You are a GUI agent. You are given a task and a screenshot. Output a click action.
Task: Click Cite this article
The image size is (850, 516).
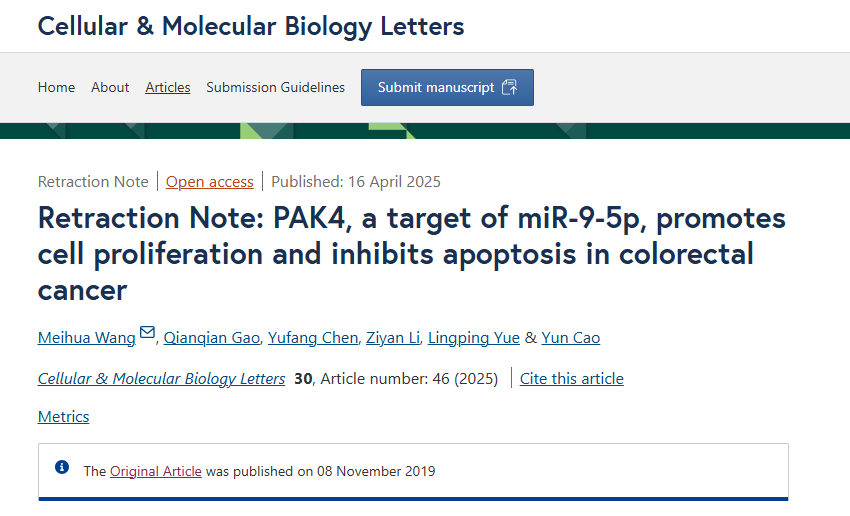pos(572,378)
